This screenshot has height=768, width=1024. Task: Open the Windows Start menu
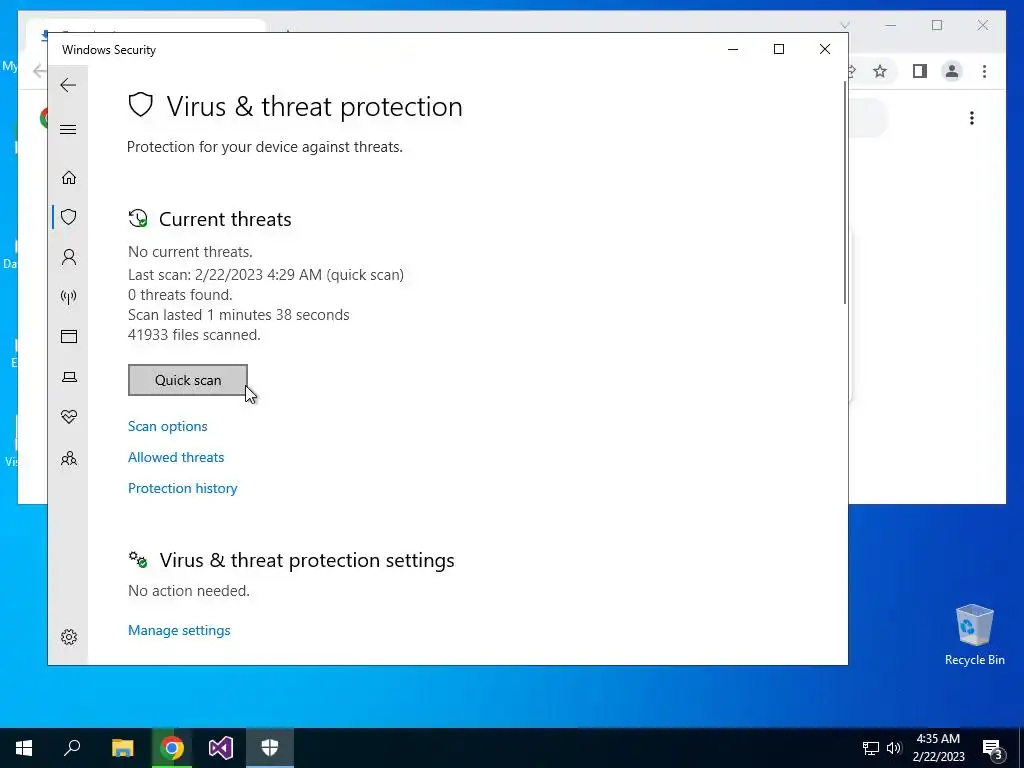[24, 748]
